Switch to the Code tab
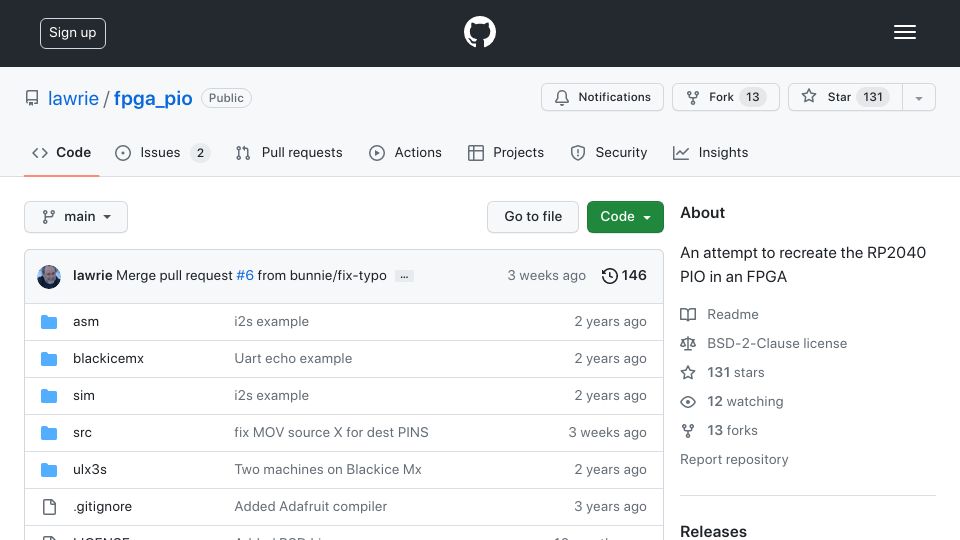 click(x=61, y=152)
